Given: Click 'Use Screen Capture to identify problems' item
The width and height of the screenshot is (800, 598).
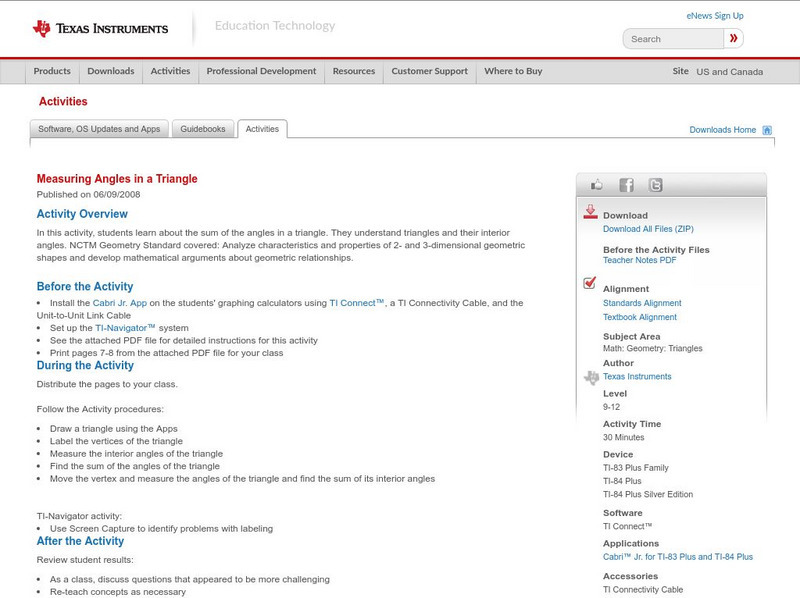Looking at the screenshot, I should (161, 529).
